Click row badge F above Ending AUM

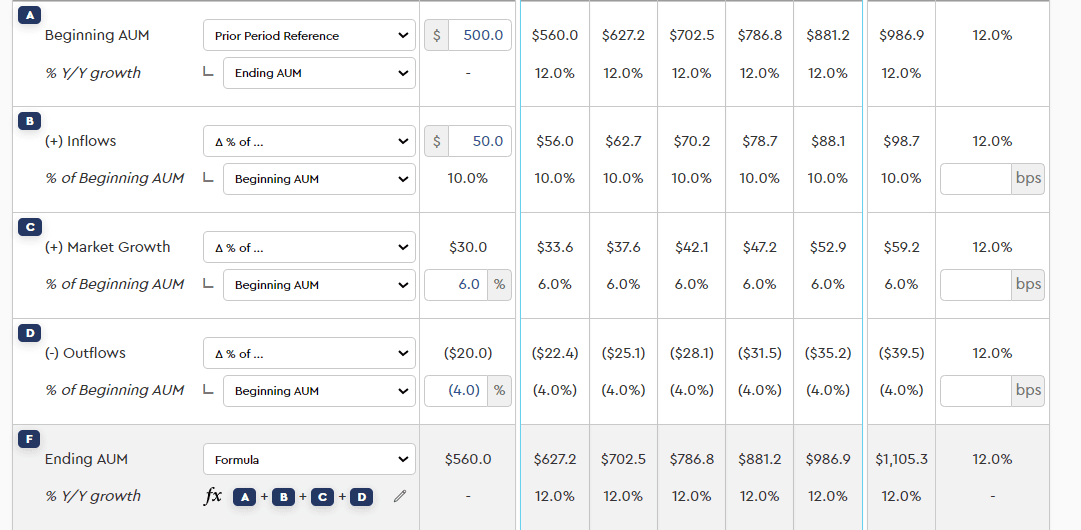point(29,439)
